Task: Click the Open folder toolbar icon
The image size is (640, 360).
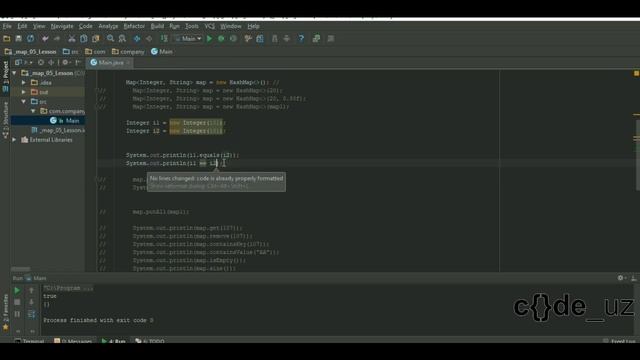Action: coord(7,39)
